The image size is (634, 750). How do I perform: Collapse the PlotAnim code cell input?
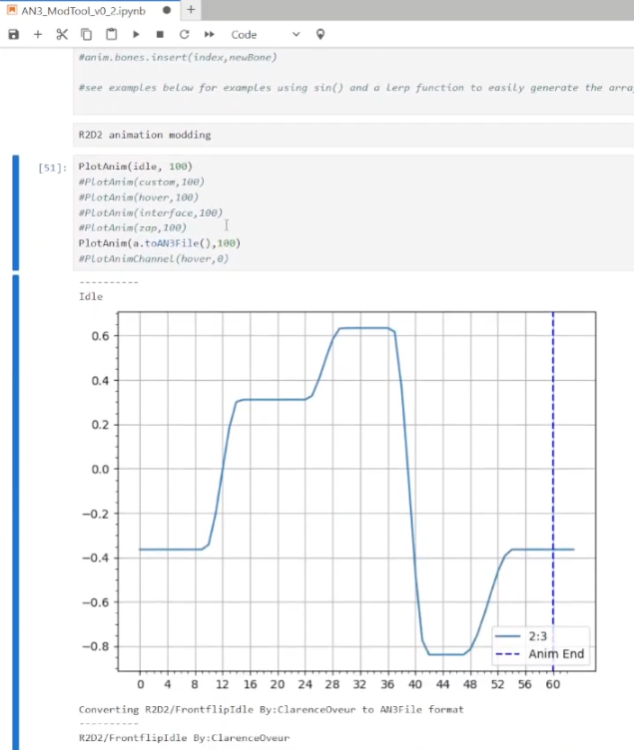click(15, 212)
